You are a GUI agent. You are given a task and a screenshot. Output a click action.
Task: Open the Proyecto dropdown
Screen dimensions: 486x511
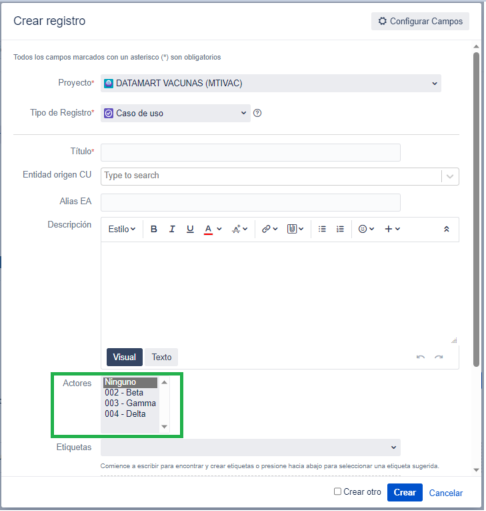[271, 83]
